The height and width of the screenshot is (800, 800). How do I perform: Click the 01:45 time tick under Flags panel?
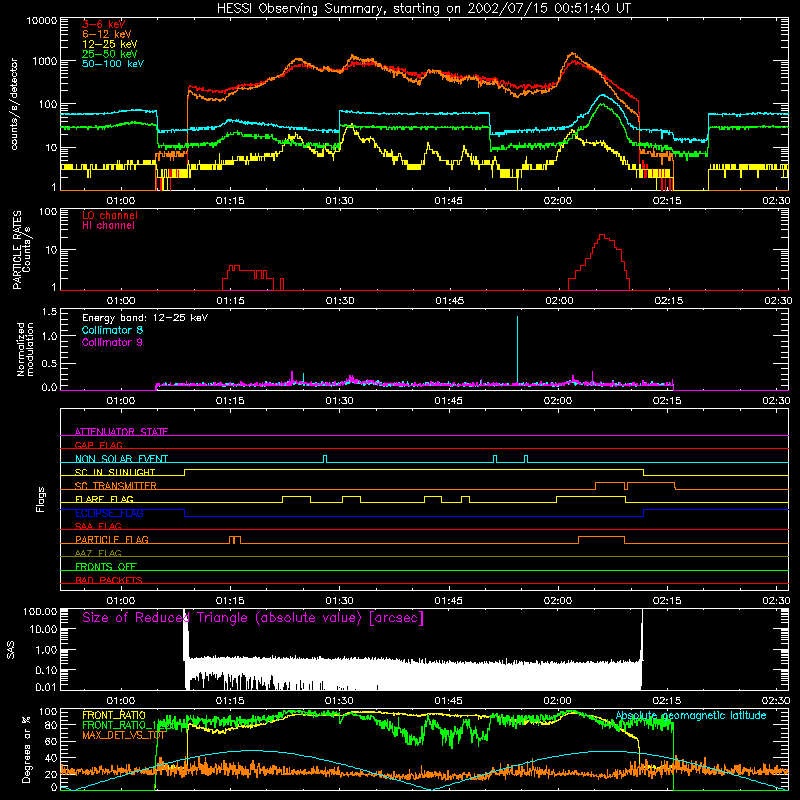click(448, 601)
